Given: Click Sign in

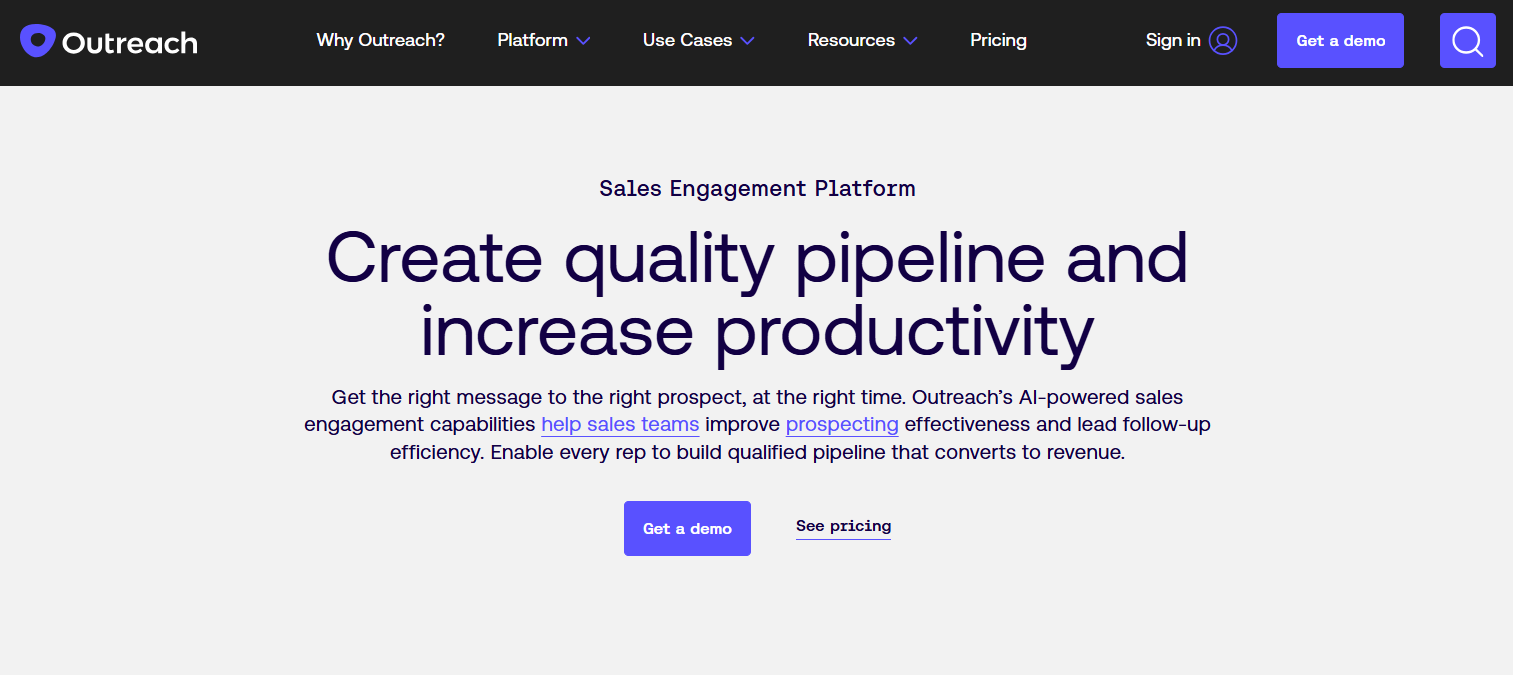Looking at the screenshot, I should click(1172, 40).
